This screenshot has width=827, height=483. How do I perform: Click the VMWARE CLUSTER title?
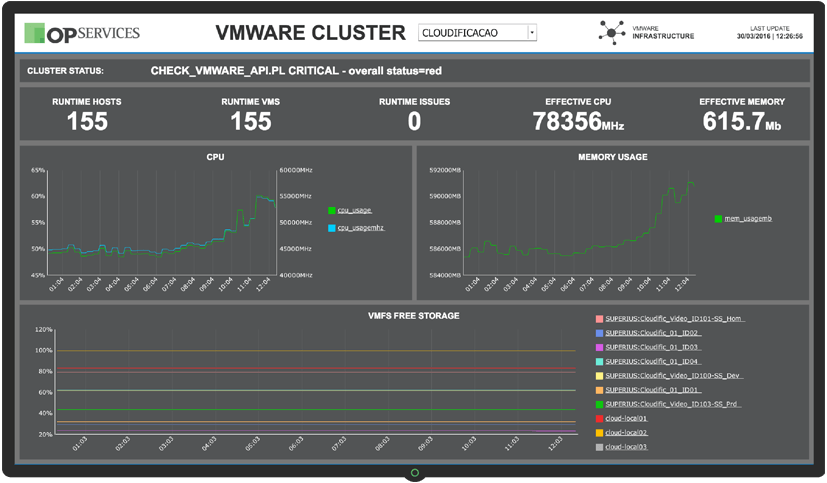tap(311, 33)
